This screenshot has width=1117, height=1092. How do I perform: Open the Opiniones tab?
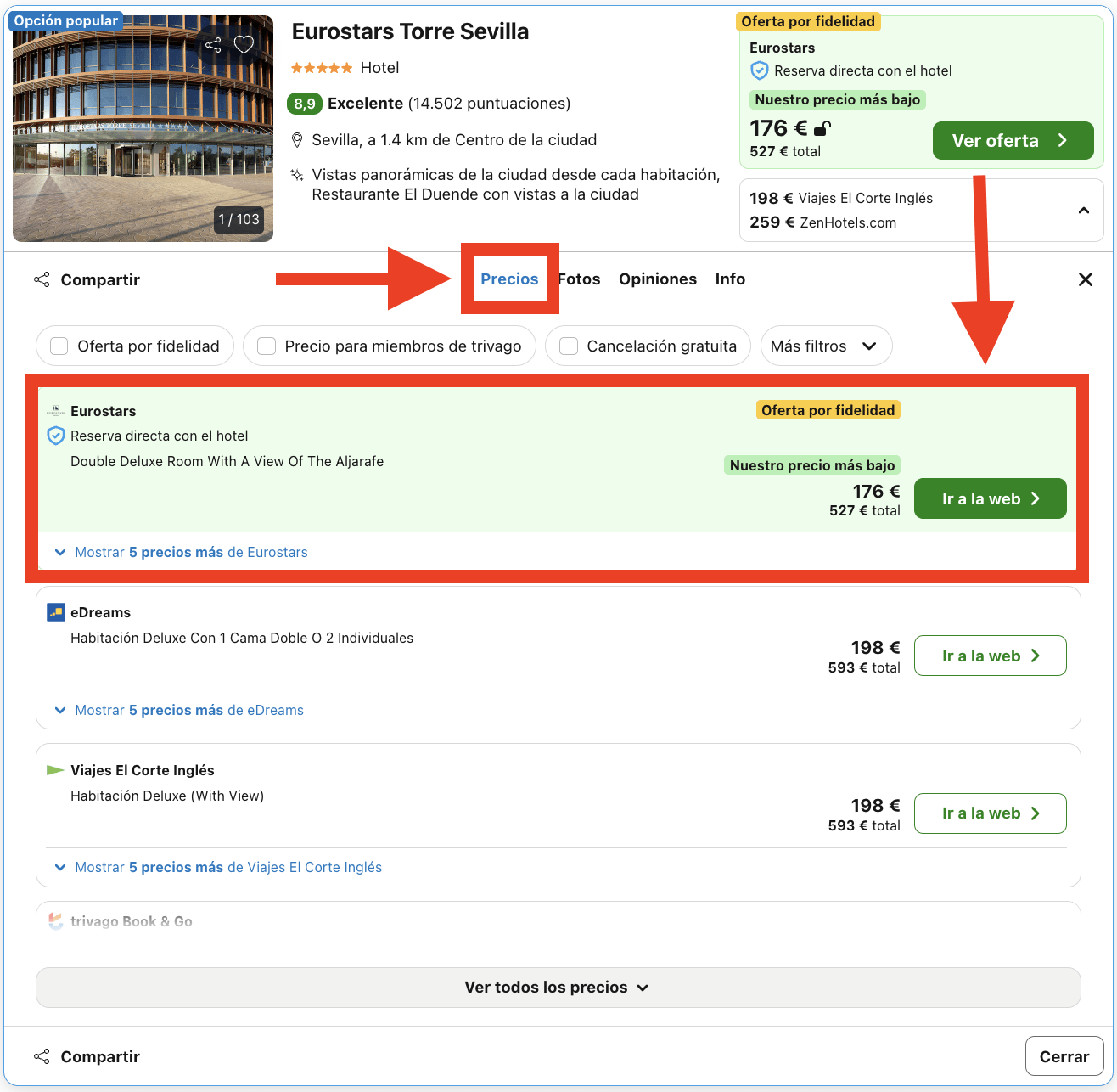[x=657, y=279]
